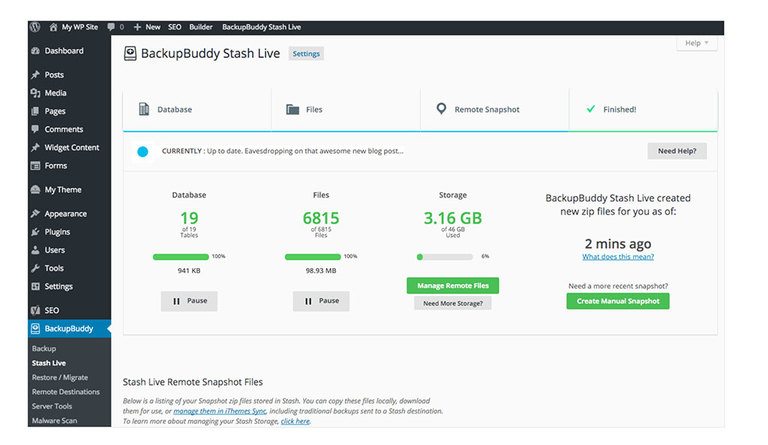Click Stash Live Remote Snapshot Files heading
The height and width of the screenshot is (445, 768).
(192, 382)
